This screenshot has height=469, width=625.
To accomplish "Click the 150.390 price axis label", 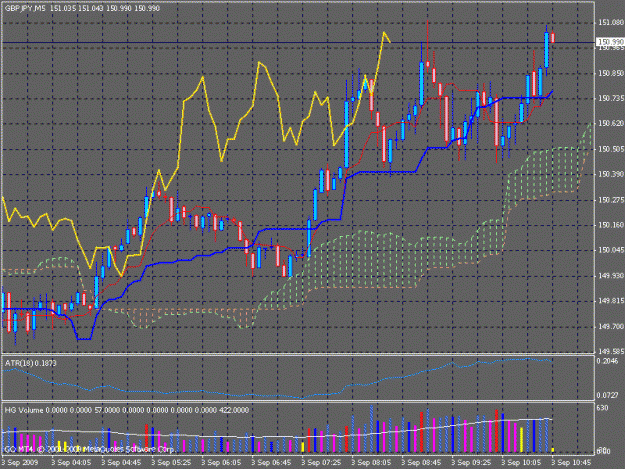I will [x=611, y=175].
